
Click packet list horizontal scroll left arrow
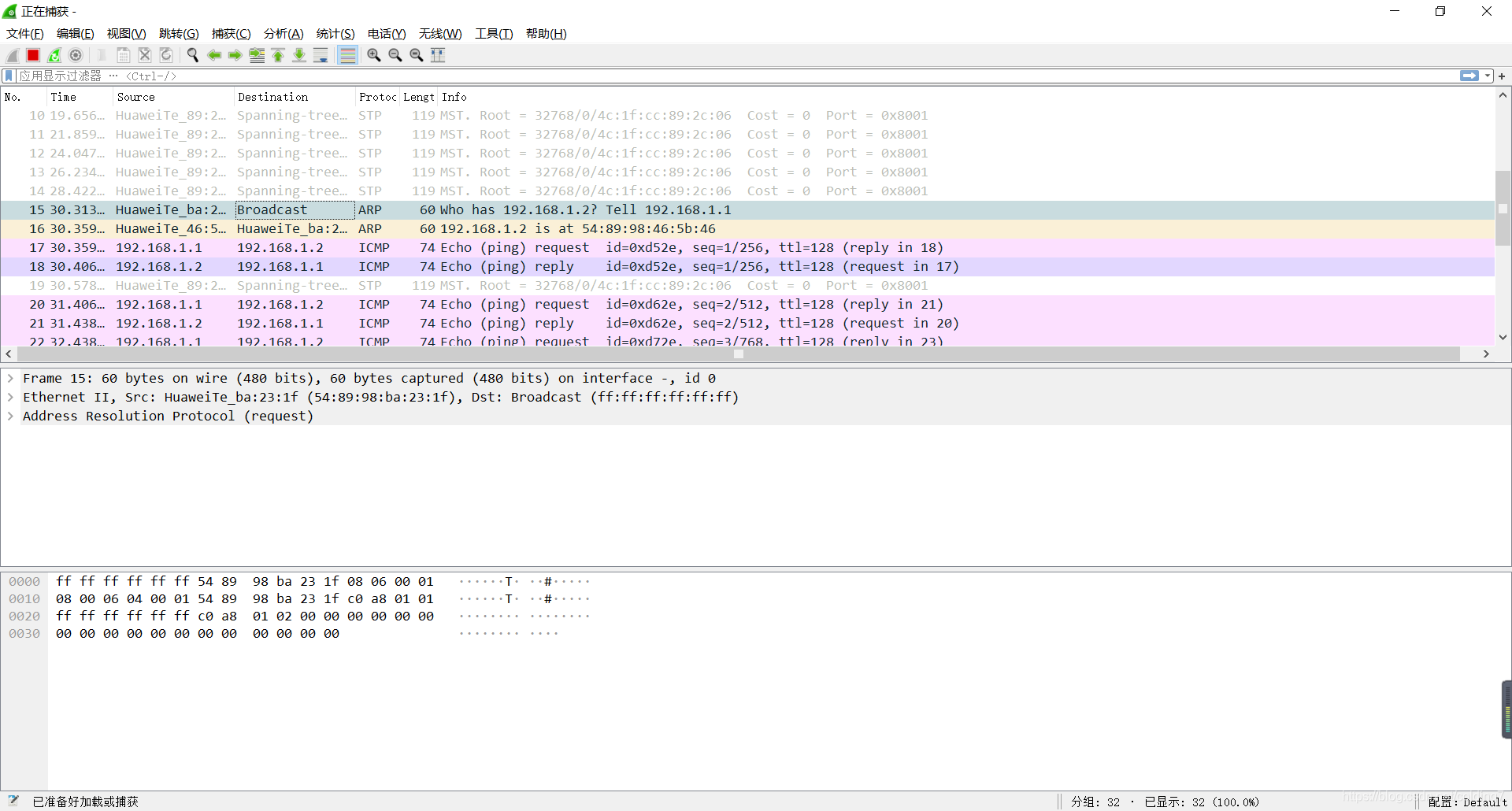(9, 354)
